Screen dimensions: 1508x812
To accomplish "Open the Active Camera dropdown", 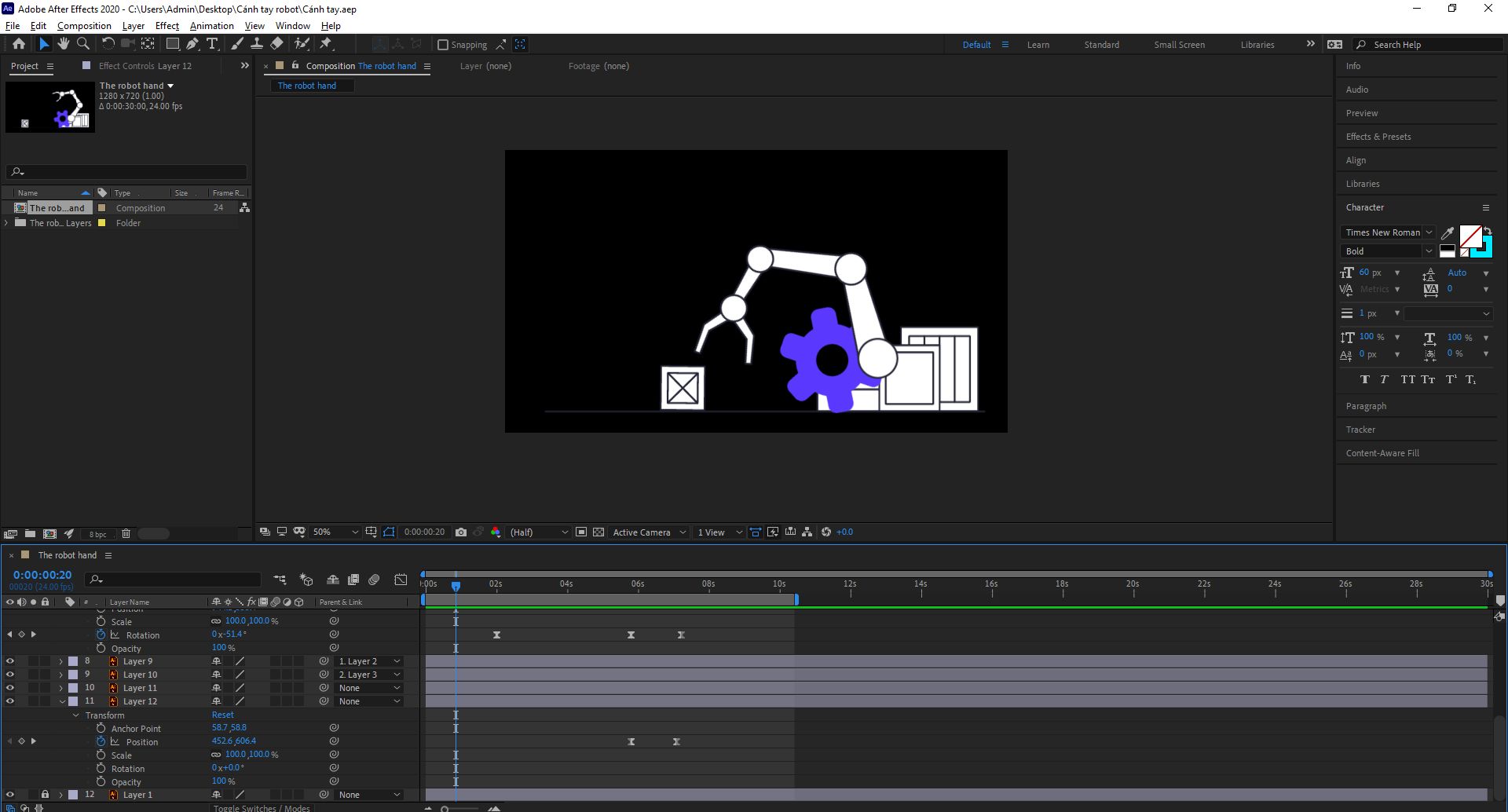I will pyautogui.click(x=650, y=532).
